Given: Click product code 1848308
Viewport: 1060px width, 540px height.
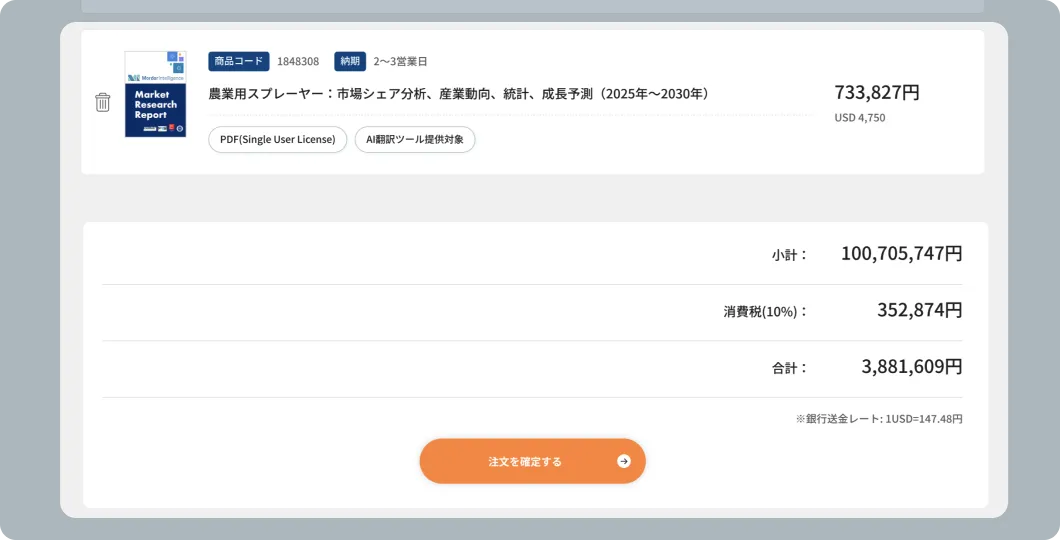Looking at the screenshot, I should 298,62.
